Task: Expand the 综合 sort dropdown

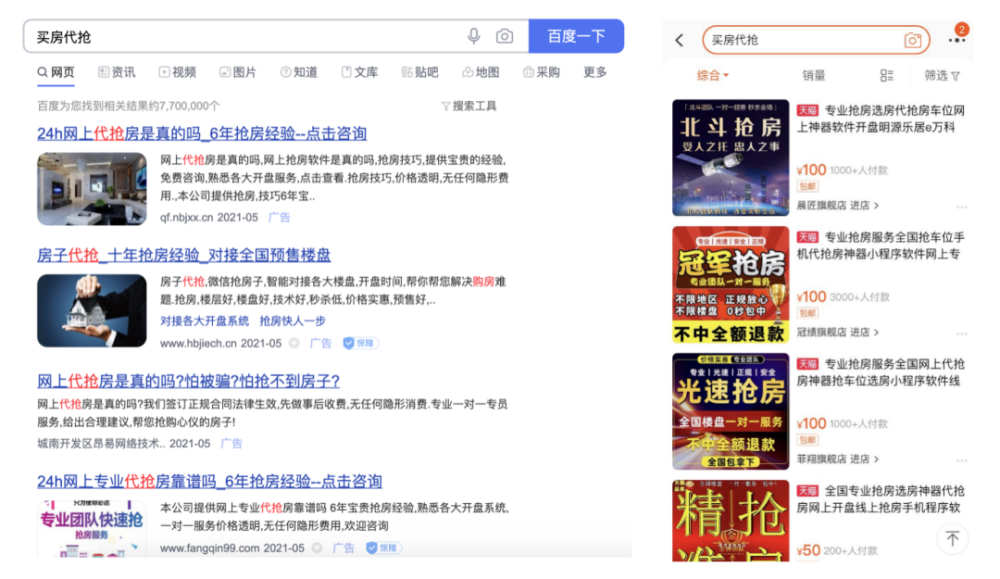Action: click(712, 75)
